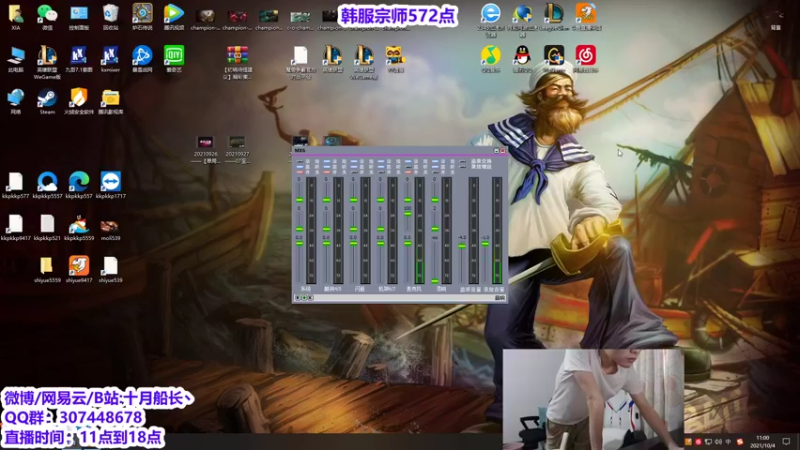Toggle the red 开关 switch on 麦克风 channel
The image size is (800, 450).
point(408,172)
